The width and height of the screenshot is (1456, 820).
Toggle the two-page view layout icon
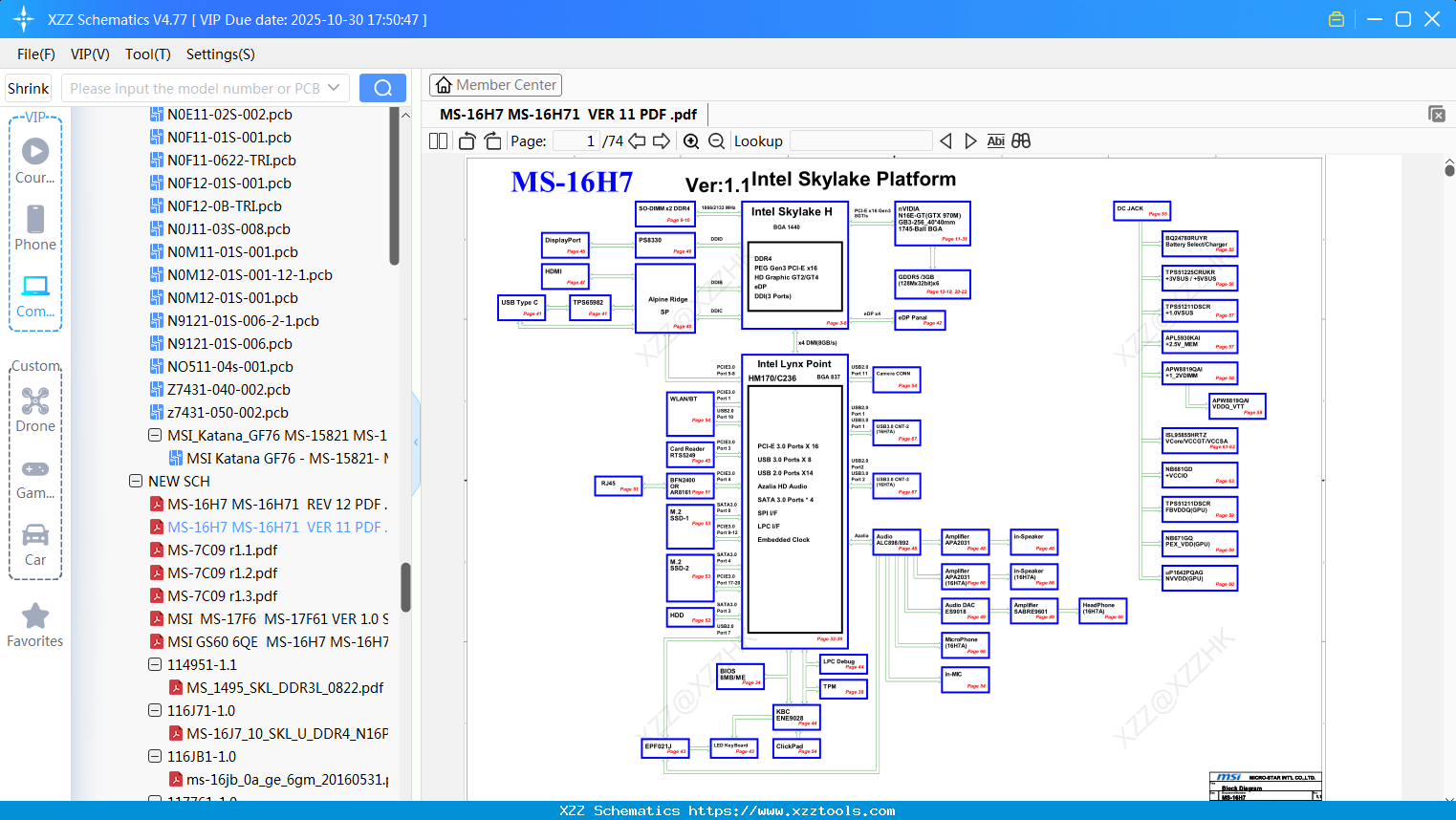pos(438,141)
